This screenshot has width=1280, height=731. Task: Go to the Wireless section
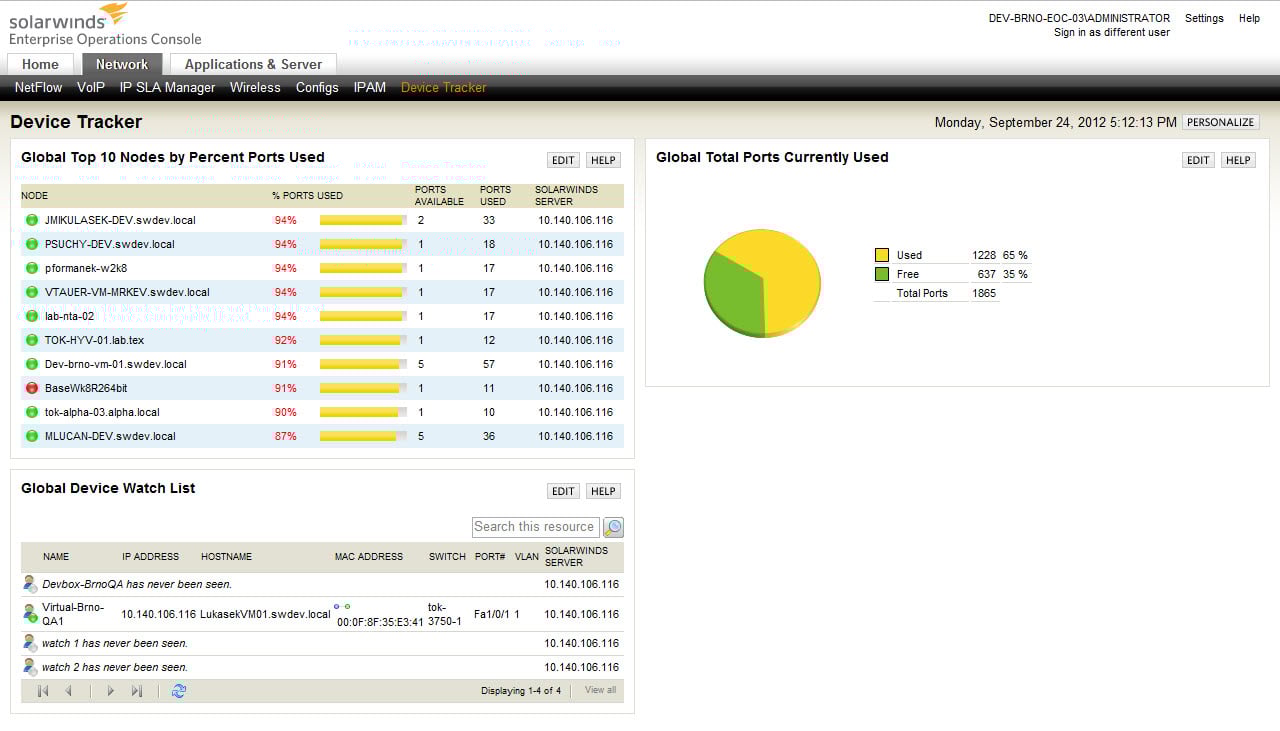pos(255,88)
